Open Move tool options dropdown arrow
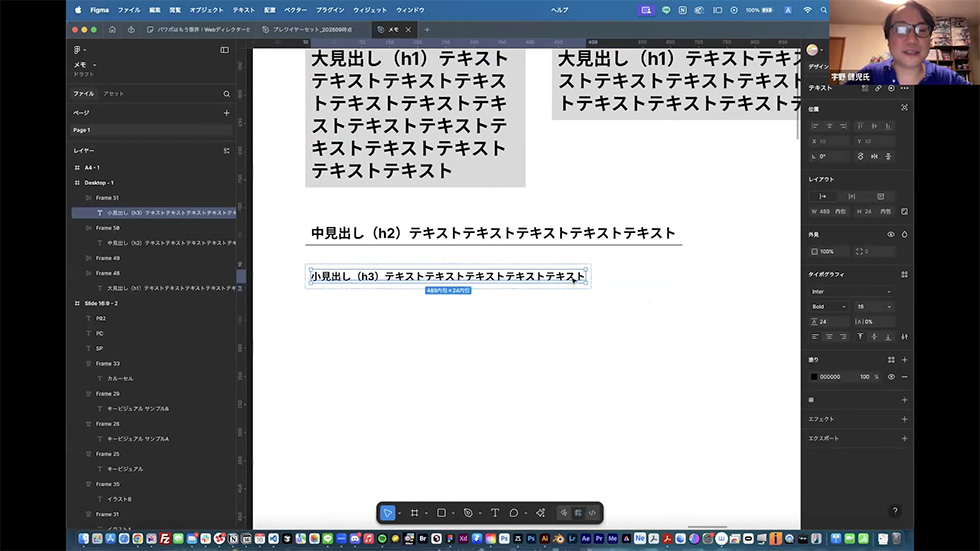The height and width of the screenshot is (551, 980). tap(399, 514)
